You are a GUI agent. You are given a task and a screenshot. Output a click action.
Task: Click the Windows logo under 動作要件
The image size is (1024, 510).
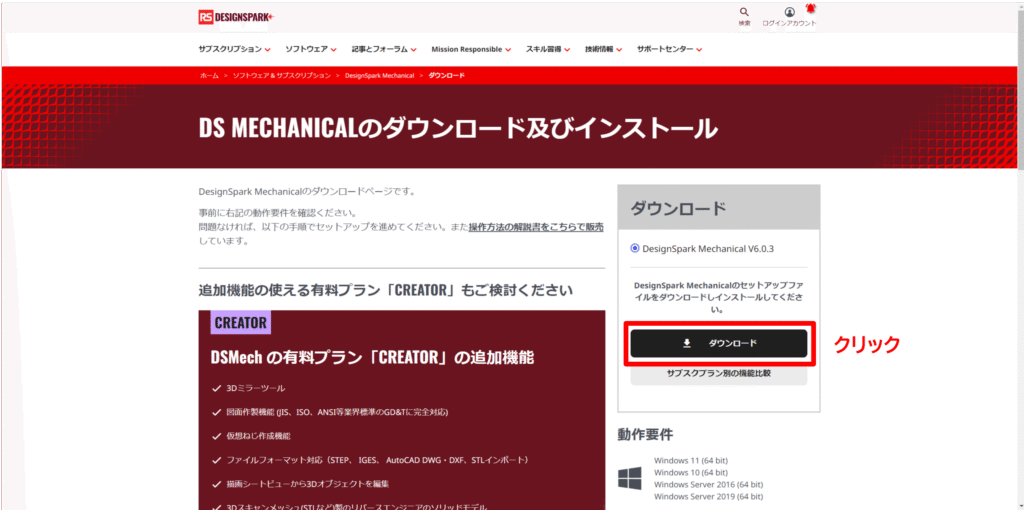click(x=630, y=479)
